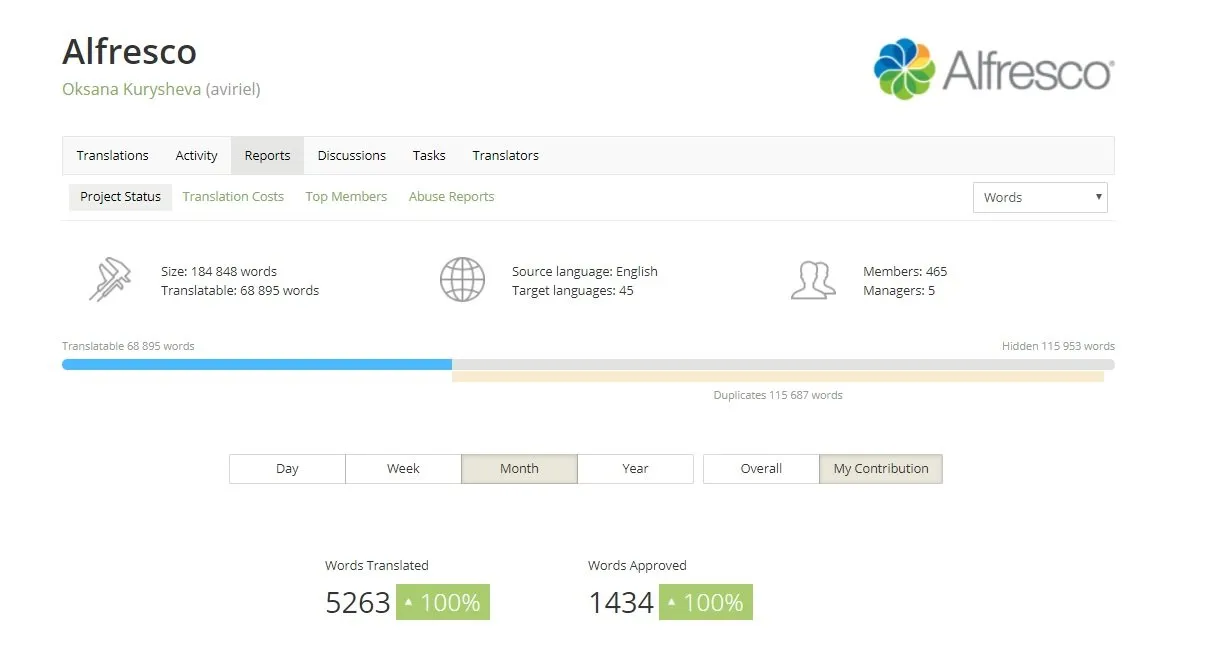
Task: Select the My Contribution view
Action: pyautogui.click(x=881, y=469)
